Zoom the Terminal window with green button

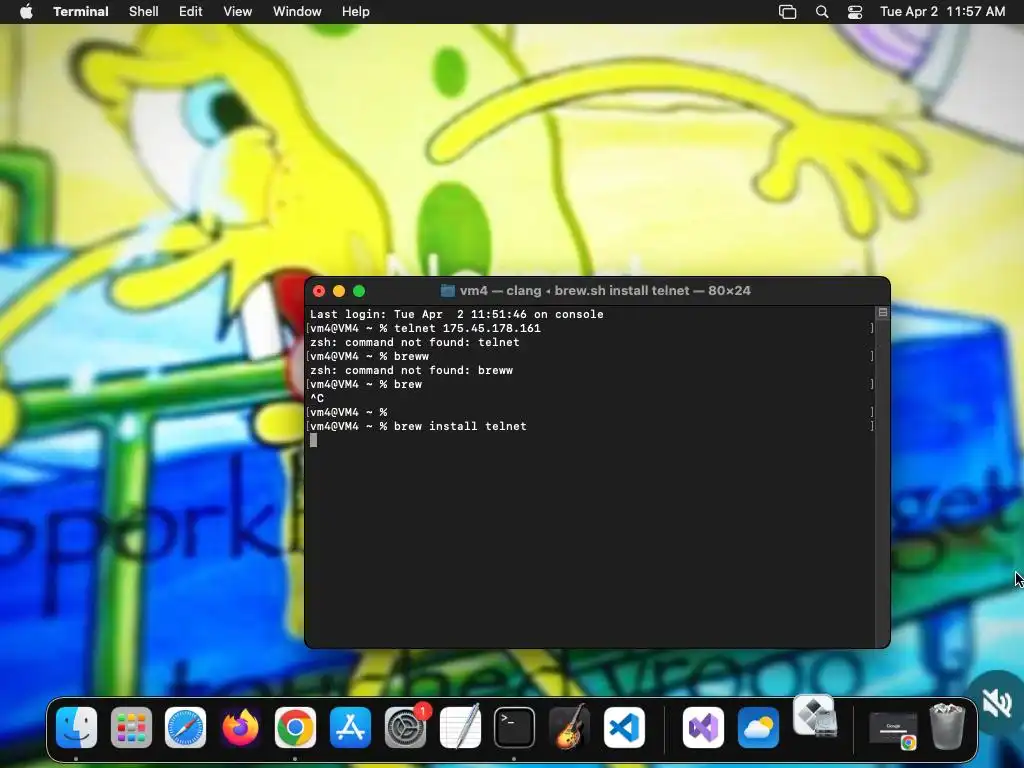[359, 291]
